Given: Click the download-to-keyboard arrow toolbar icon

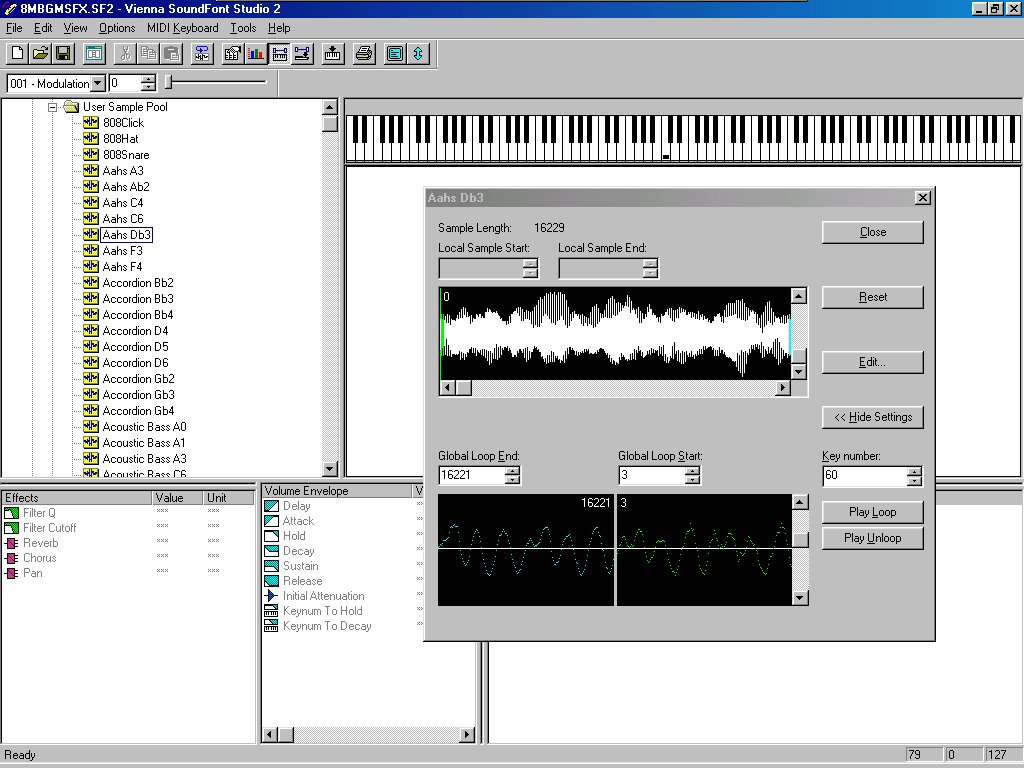Looking at the screenshot, I should point(332,54).
